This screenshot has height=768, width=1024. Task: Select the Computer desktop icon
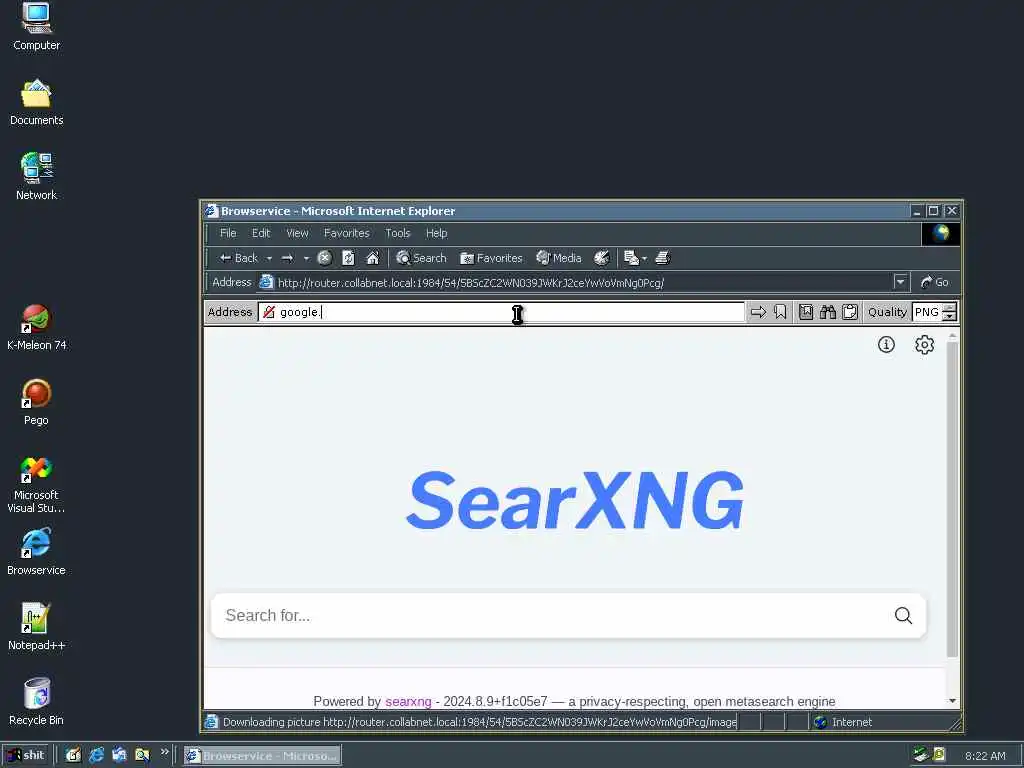click(x=37, y=27)
